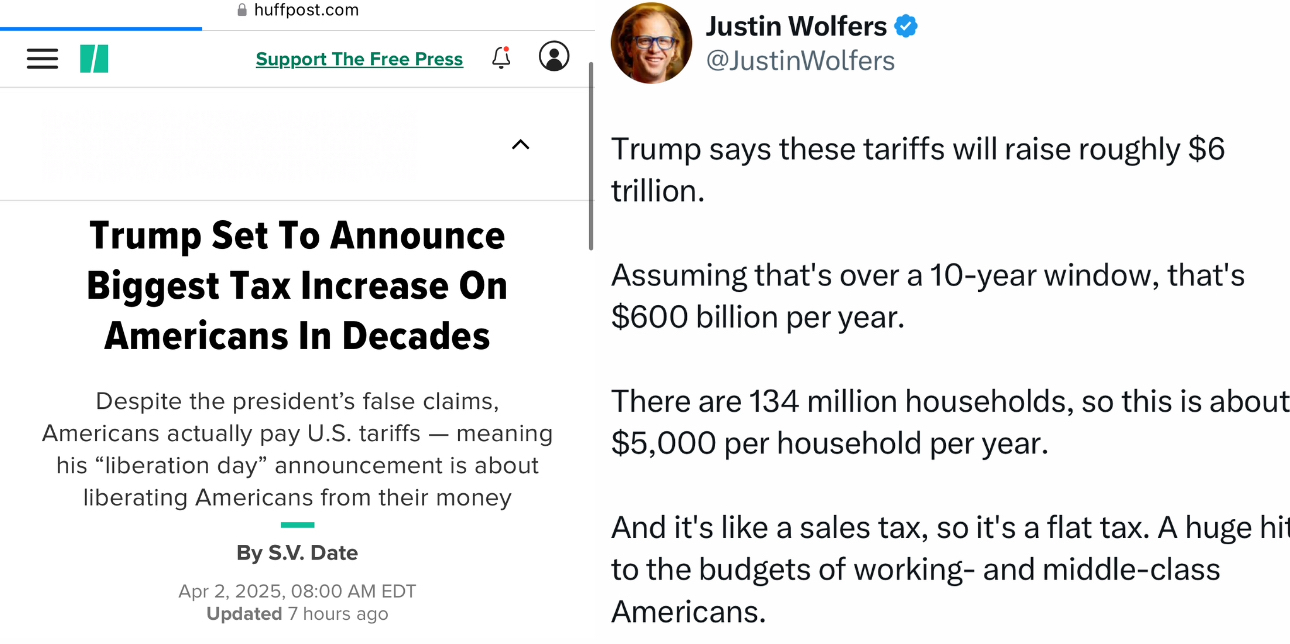The image size is (1290, 644).
Task: Click the huffpost.com address bar
Action: [298, 10]
